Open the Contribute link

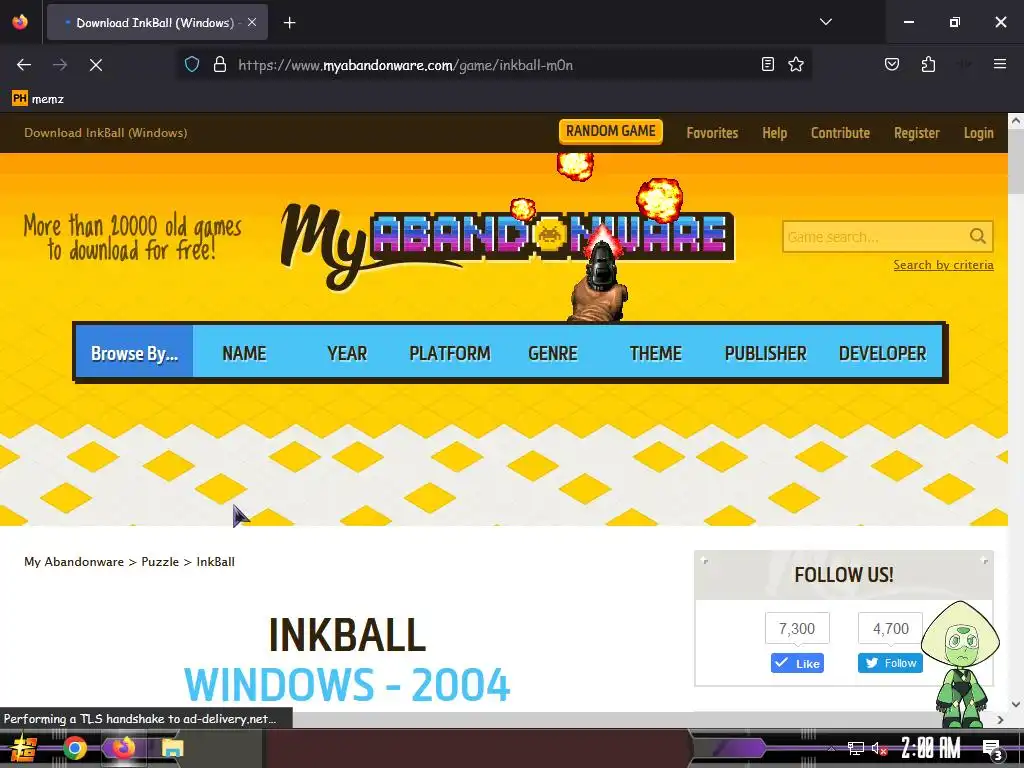coord(840,133)
